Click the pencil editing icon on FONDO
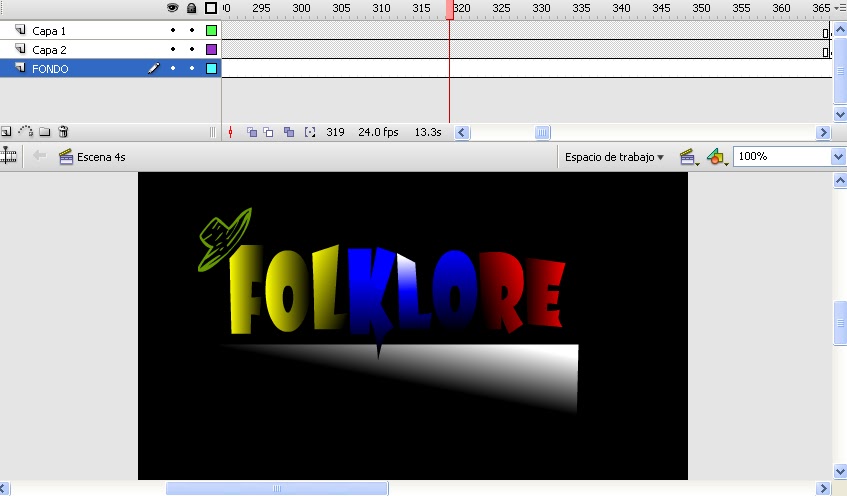Image resolution: width=847 pixels, height=496 pixels. pos(154,68)
